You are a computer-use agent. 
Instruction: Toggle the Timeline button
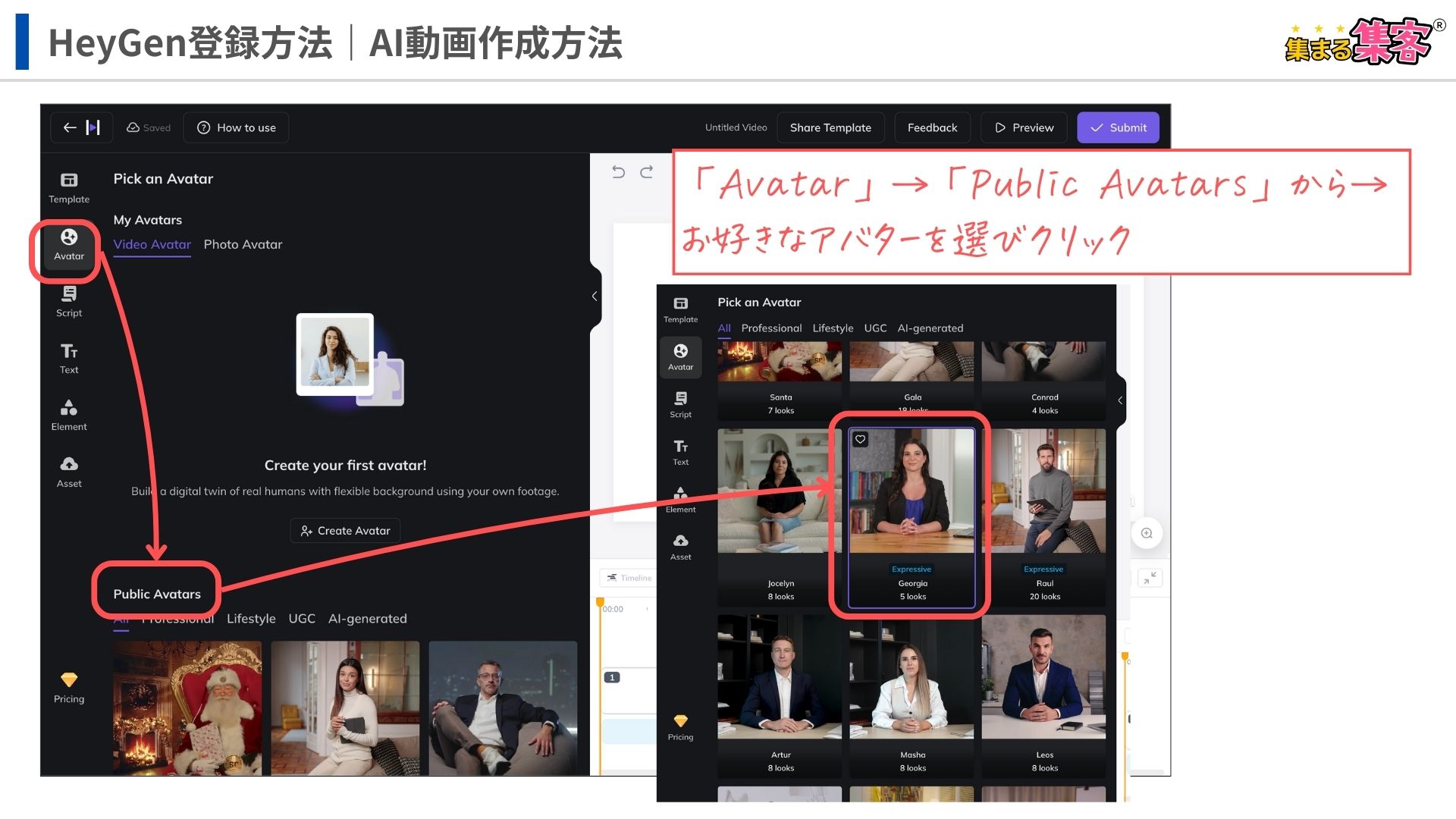(629, 578)
